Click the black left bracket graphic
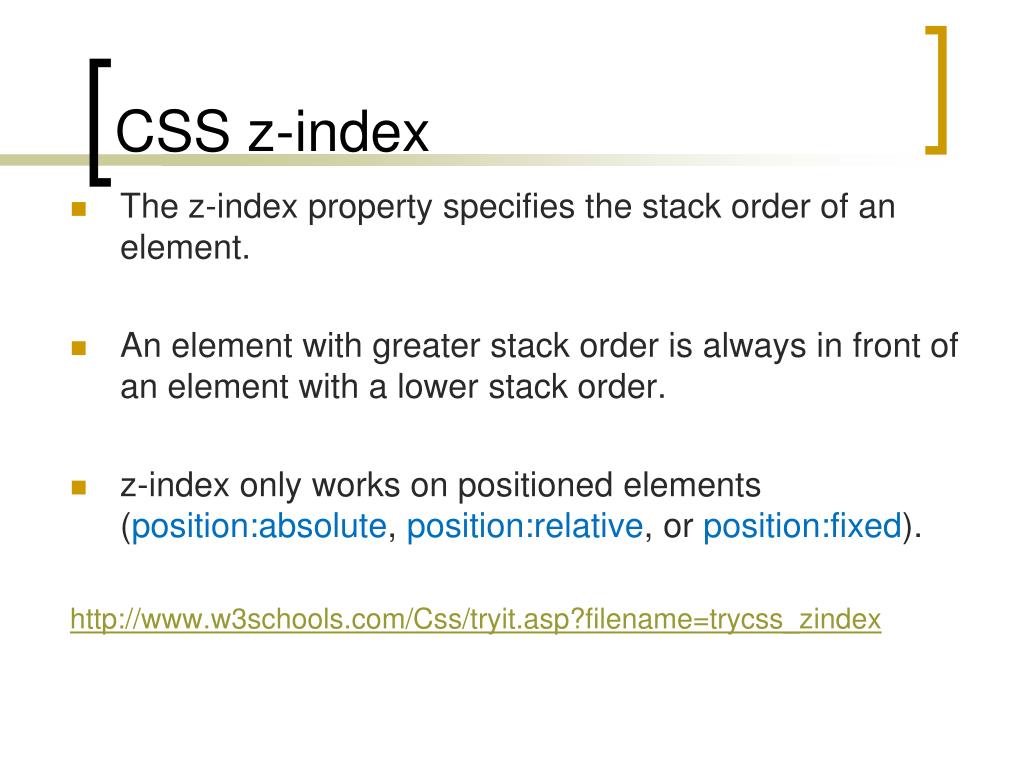This screenshot has width=1024, height=768. (100, 122)
